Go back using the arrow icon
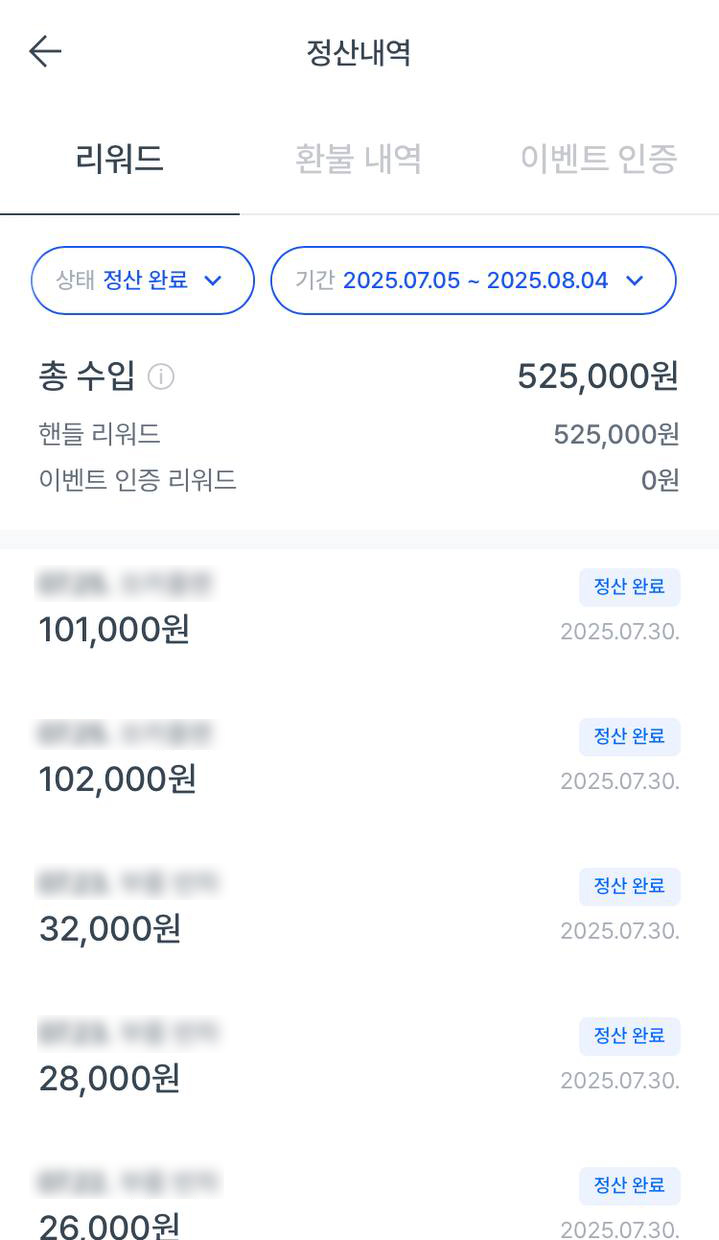 pyautogui.click(x=45, y=52)
